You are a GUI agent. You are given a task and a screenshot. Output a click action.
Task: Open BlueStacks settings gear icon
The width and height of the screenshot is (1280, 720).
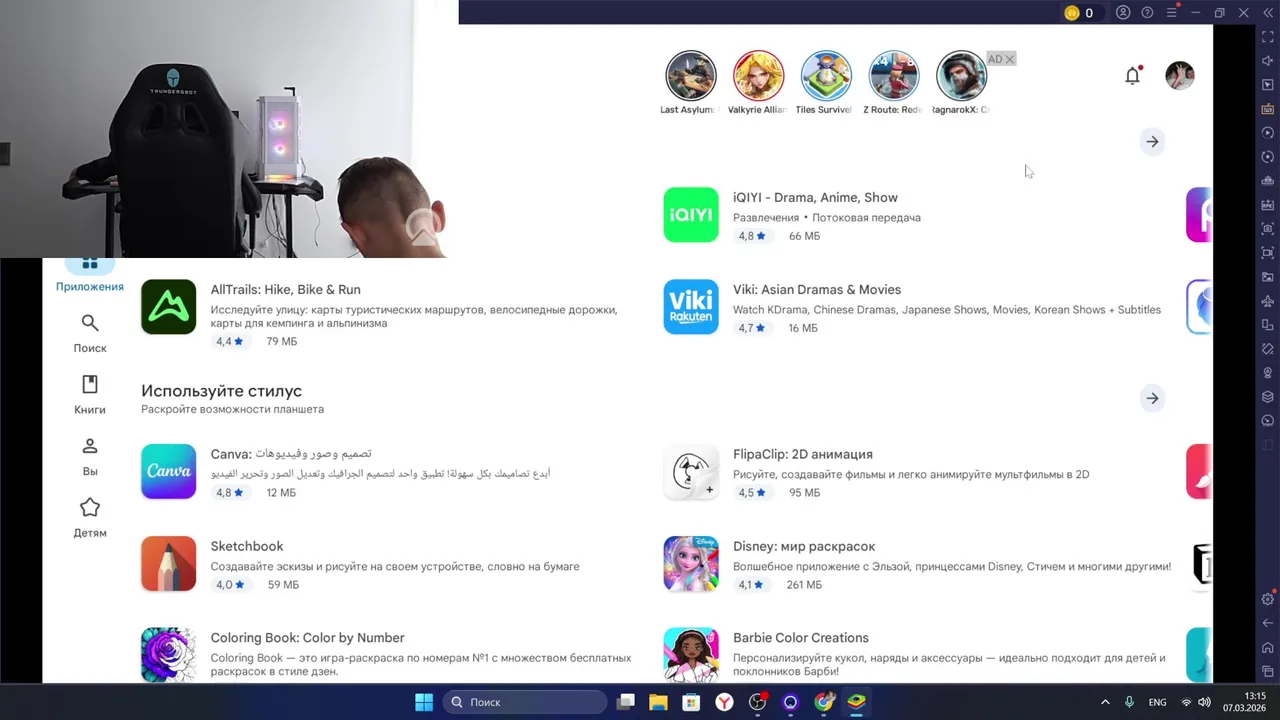(x=1268, y=599)
